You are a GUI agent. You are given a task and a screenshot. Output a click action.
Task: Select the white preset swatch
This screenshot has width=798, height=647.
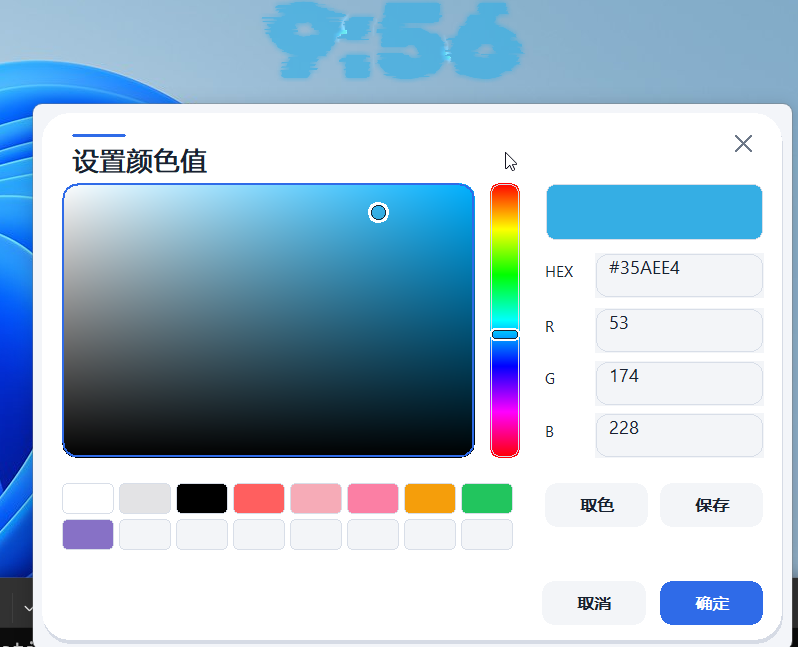(x=88, y=498)
